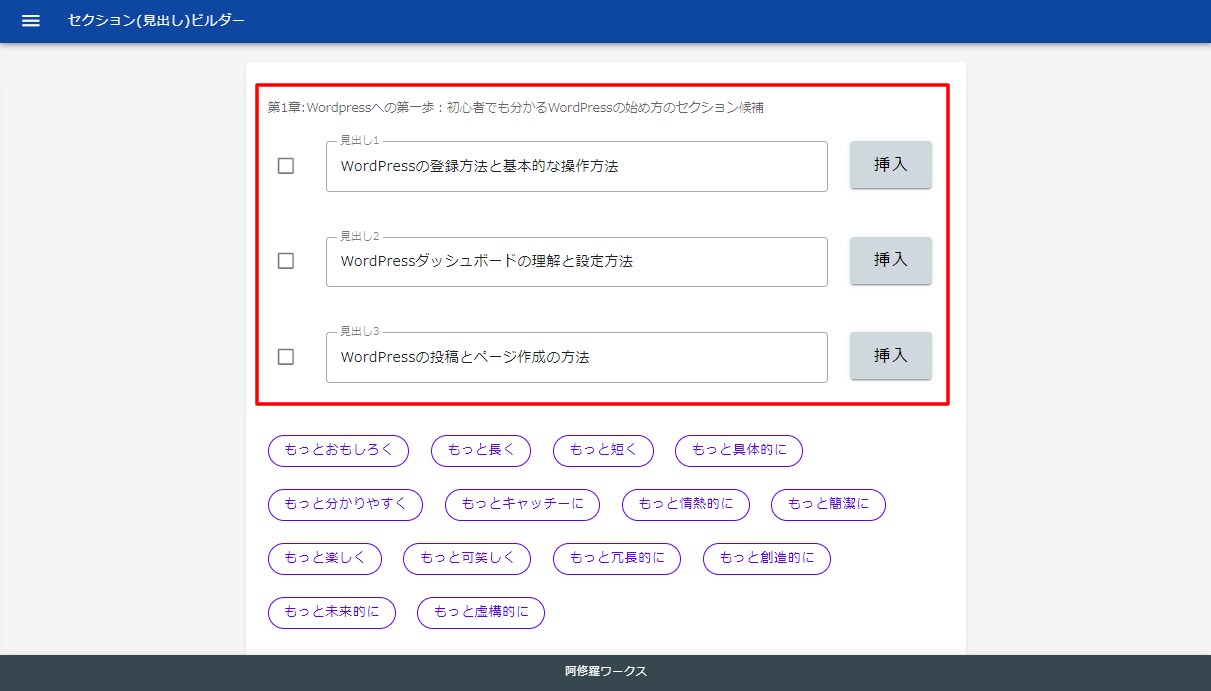Select the もっと長く chip

point(481,451)
